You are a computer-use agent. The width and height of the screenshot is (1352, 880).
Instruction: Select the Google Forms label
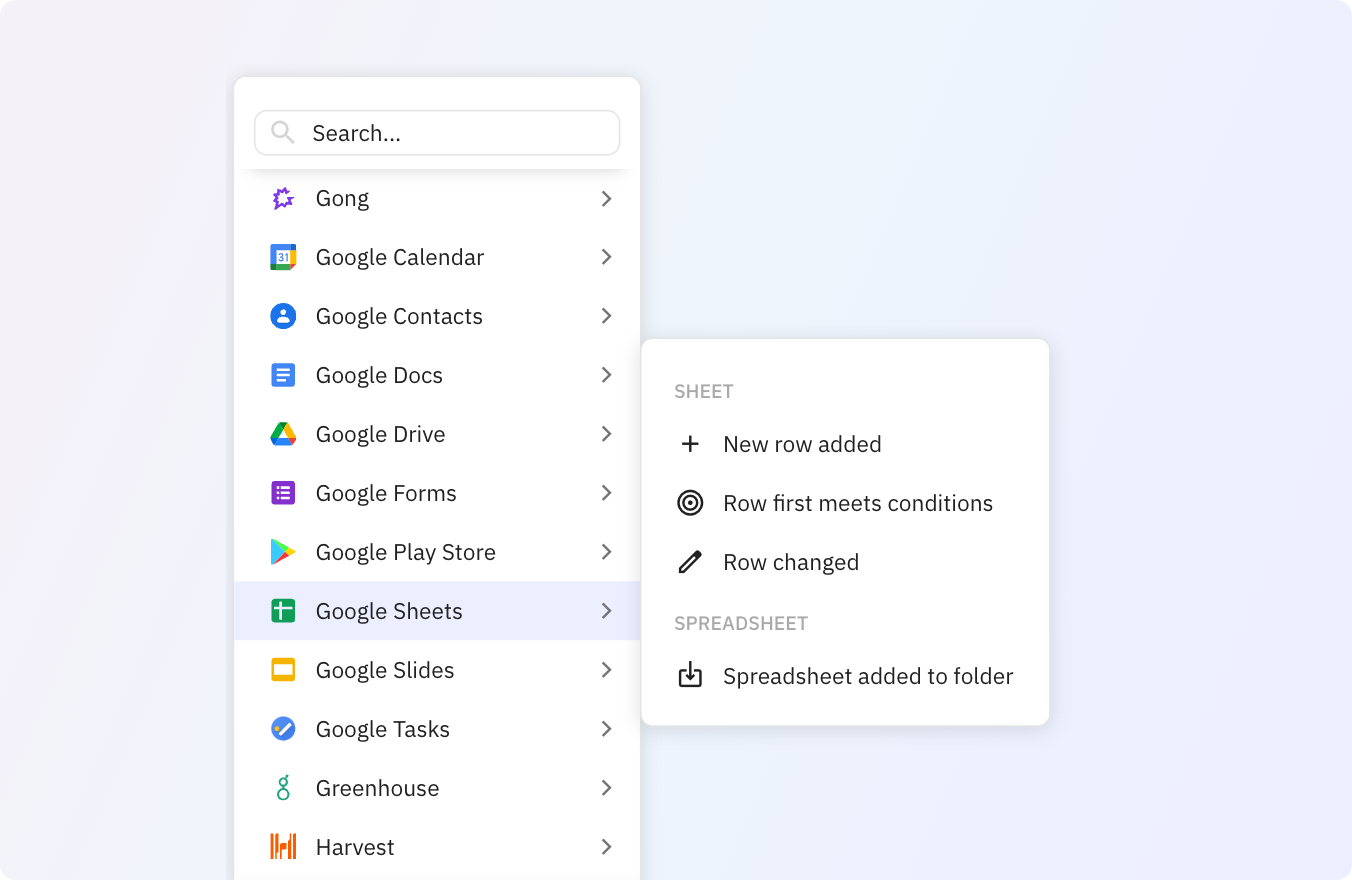[386, 493]
